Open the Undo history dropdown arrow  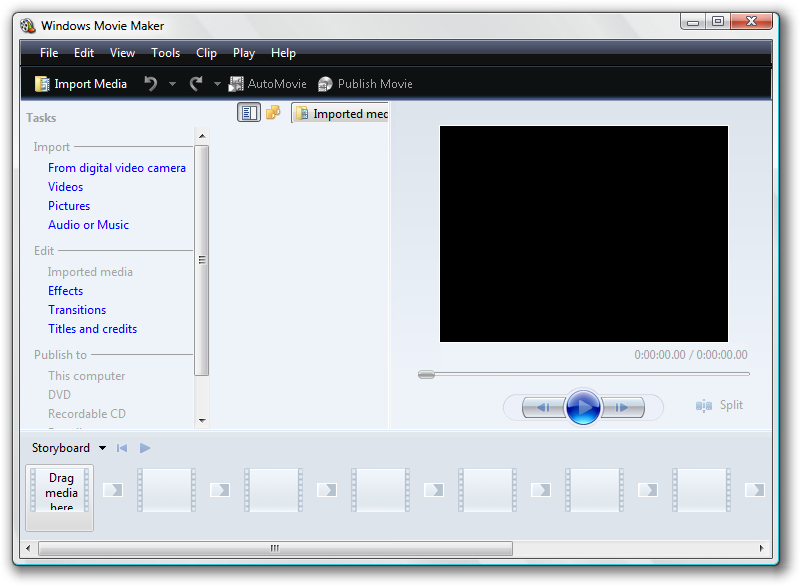coord(171,83)
